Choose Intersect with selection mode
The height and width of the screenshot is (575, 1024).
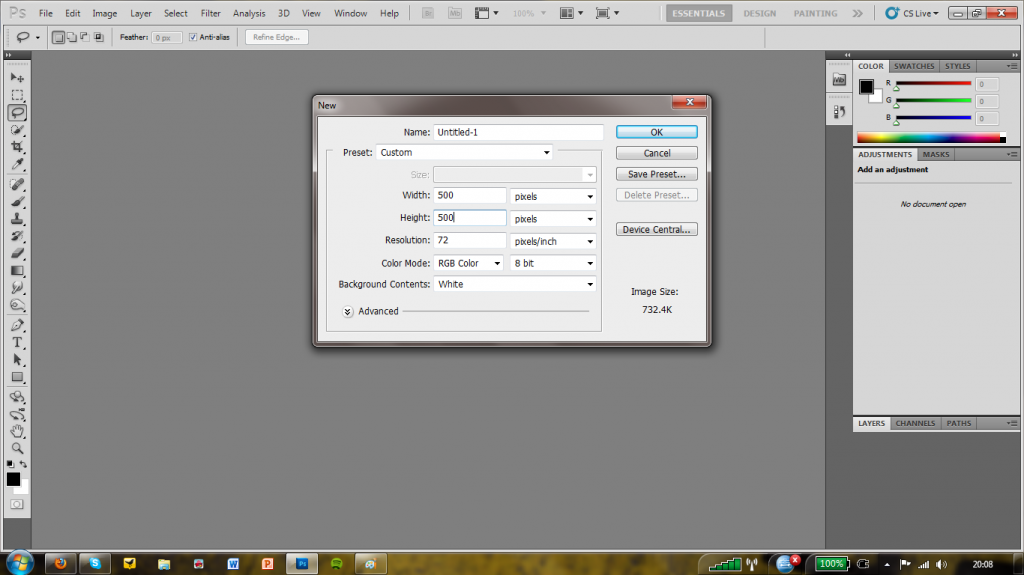(99, 37)
